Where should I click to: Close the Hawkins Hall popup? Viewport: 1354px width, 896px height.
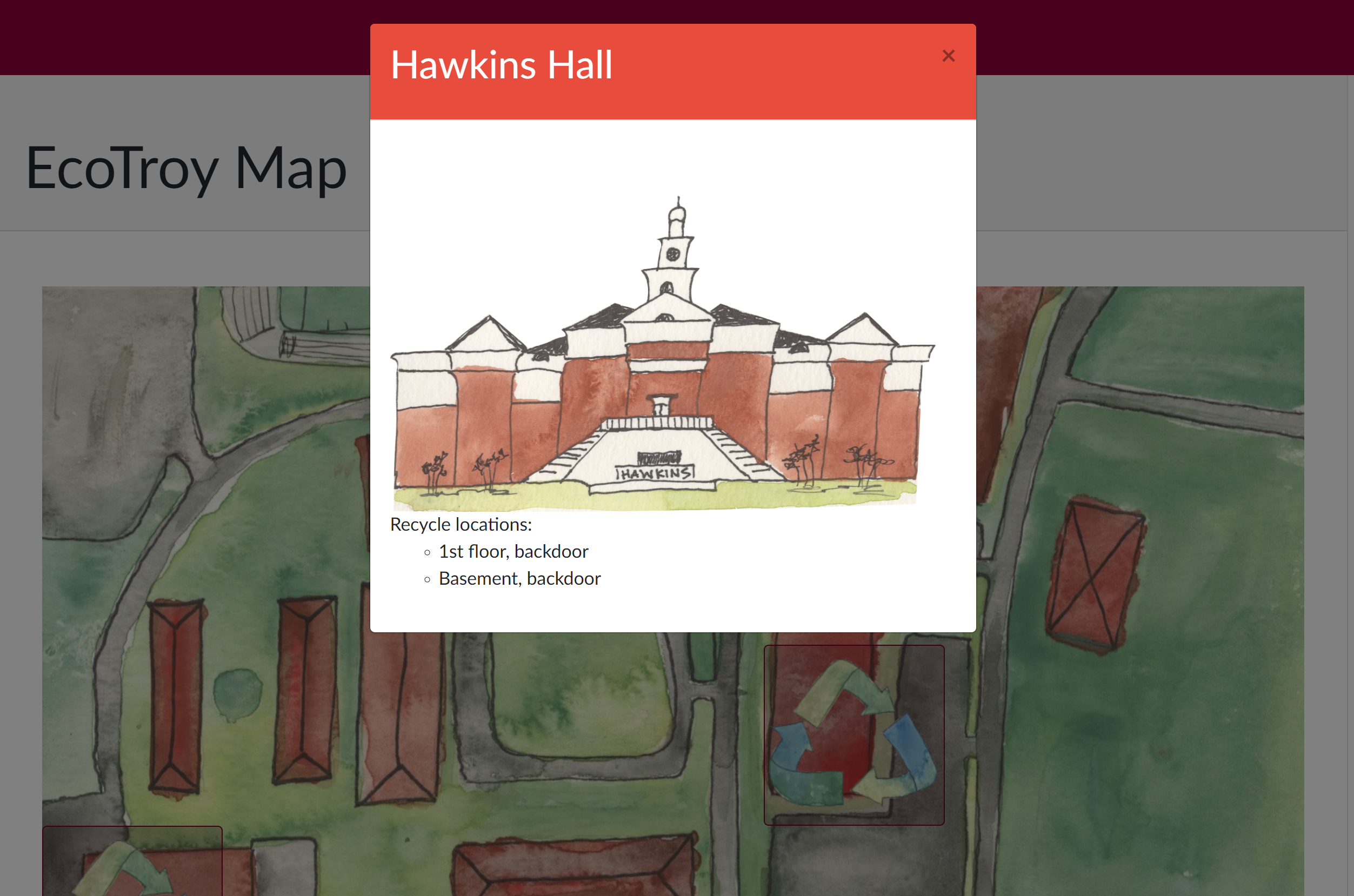[948, 56]
